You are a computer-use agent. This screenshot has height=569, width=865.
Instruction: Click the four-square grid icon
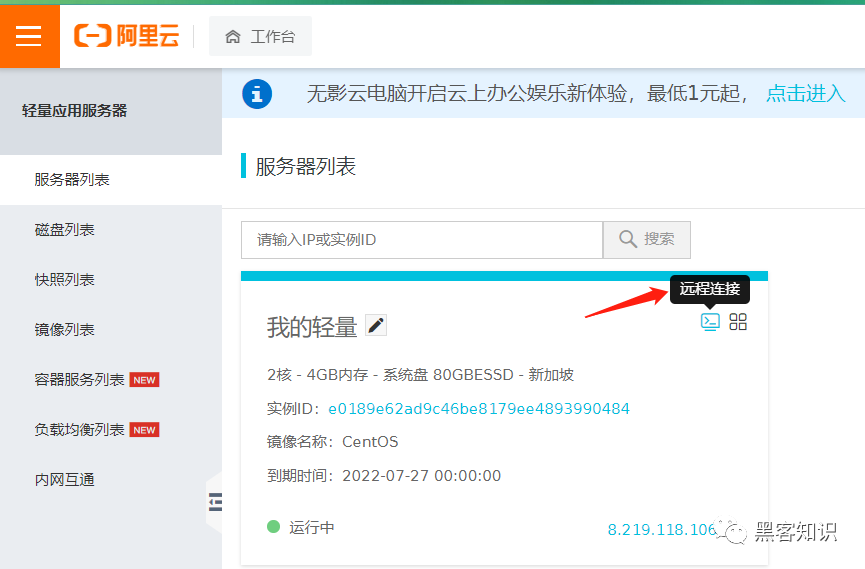[738, 322]
